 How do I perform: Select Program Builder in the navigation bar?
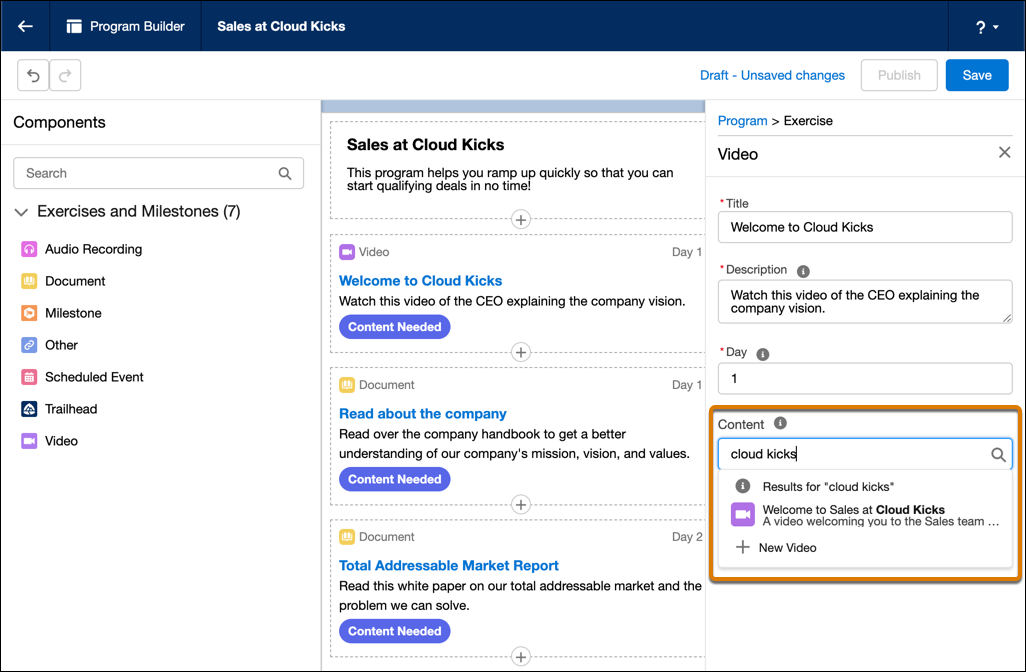coord(125,26)
